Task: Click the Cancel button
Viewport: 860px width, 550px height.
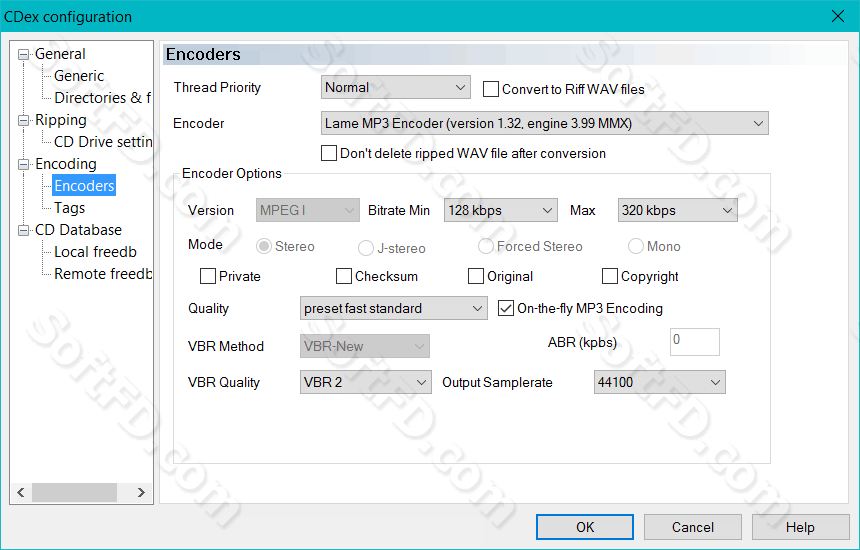Action: pos(693,527)
